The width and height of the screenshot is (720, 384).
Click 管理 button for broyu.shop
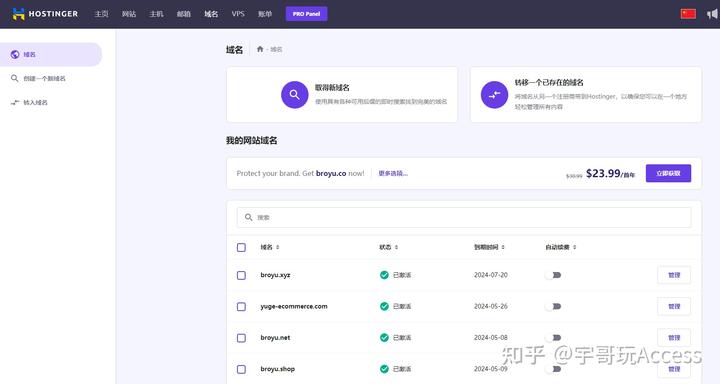coord(674,369)
